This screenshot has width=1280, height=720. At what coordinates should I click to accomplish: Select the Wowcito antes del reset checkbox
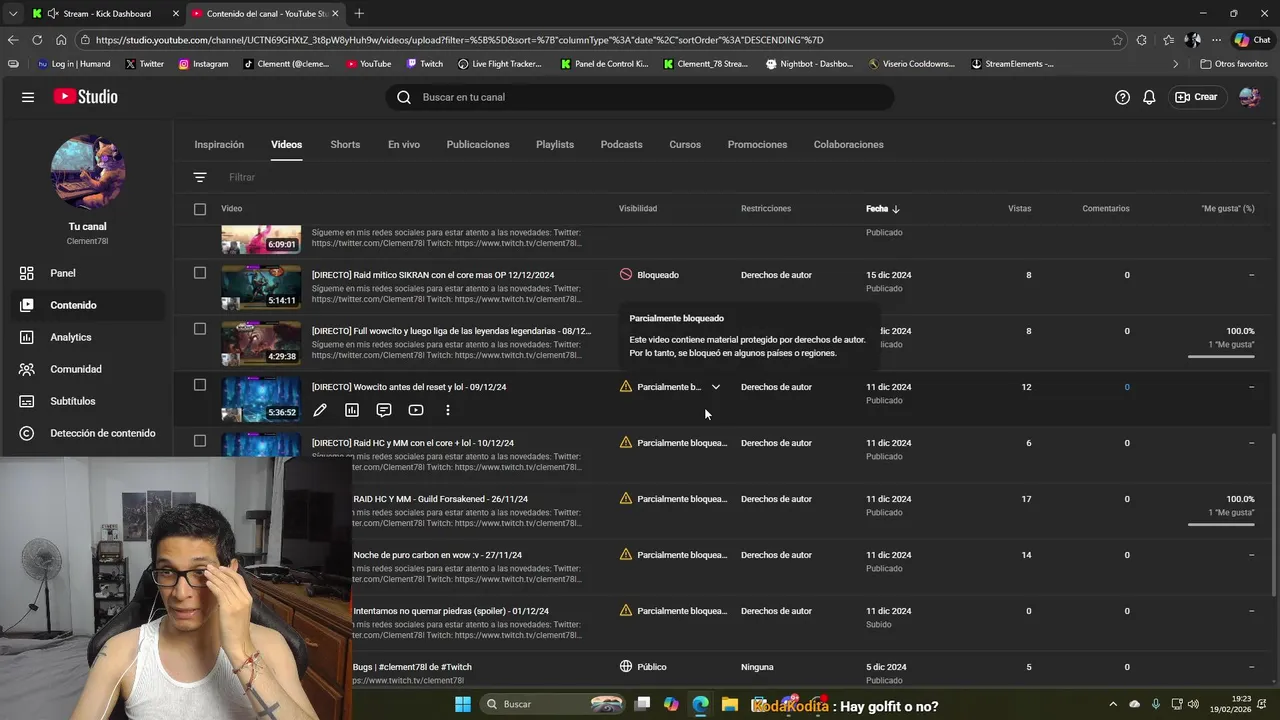200,385
